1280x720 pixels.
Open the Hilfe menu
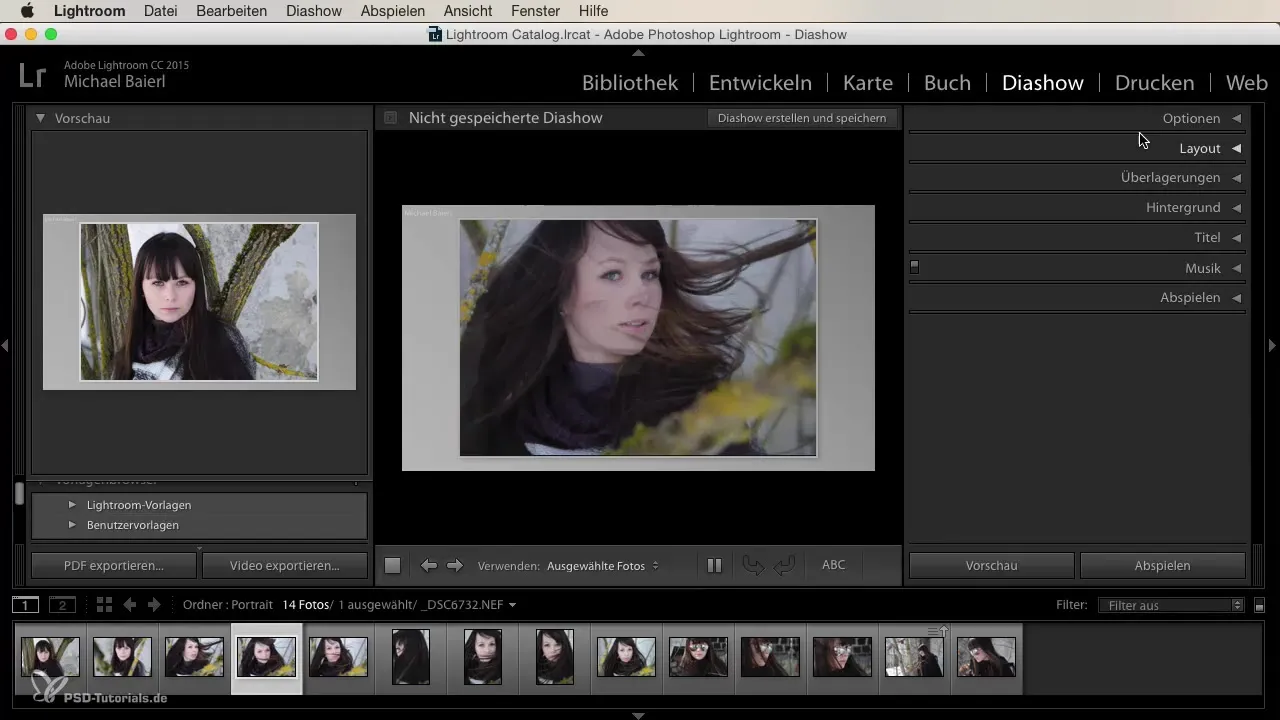tap(593, 11)
